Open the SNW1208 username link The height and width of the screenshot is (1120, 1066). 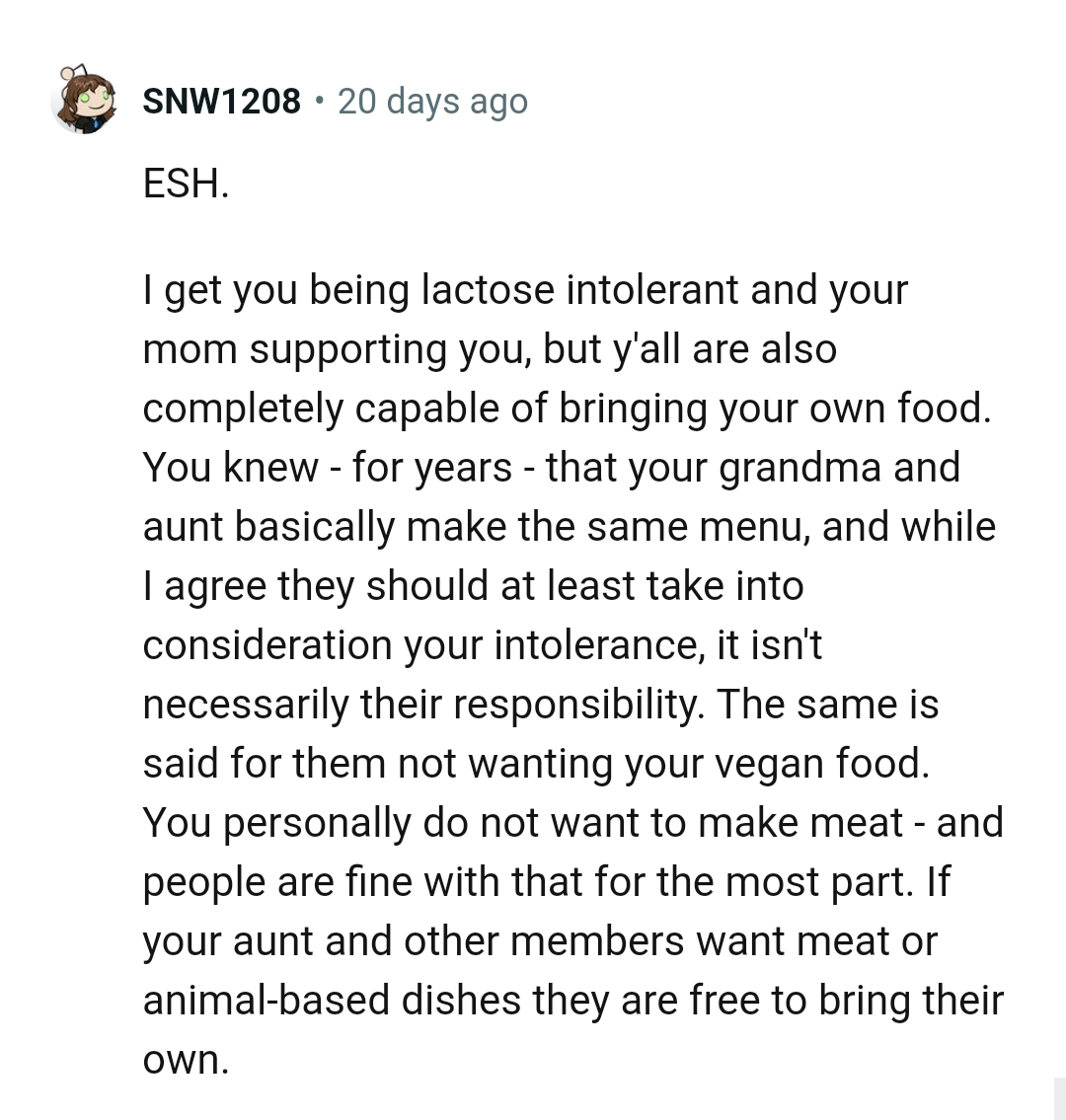coord(221,101)
